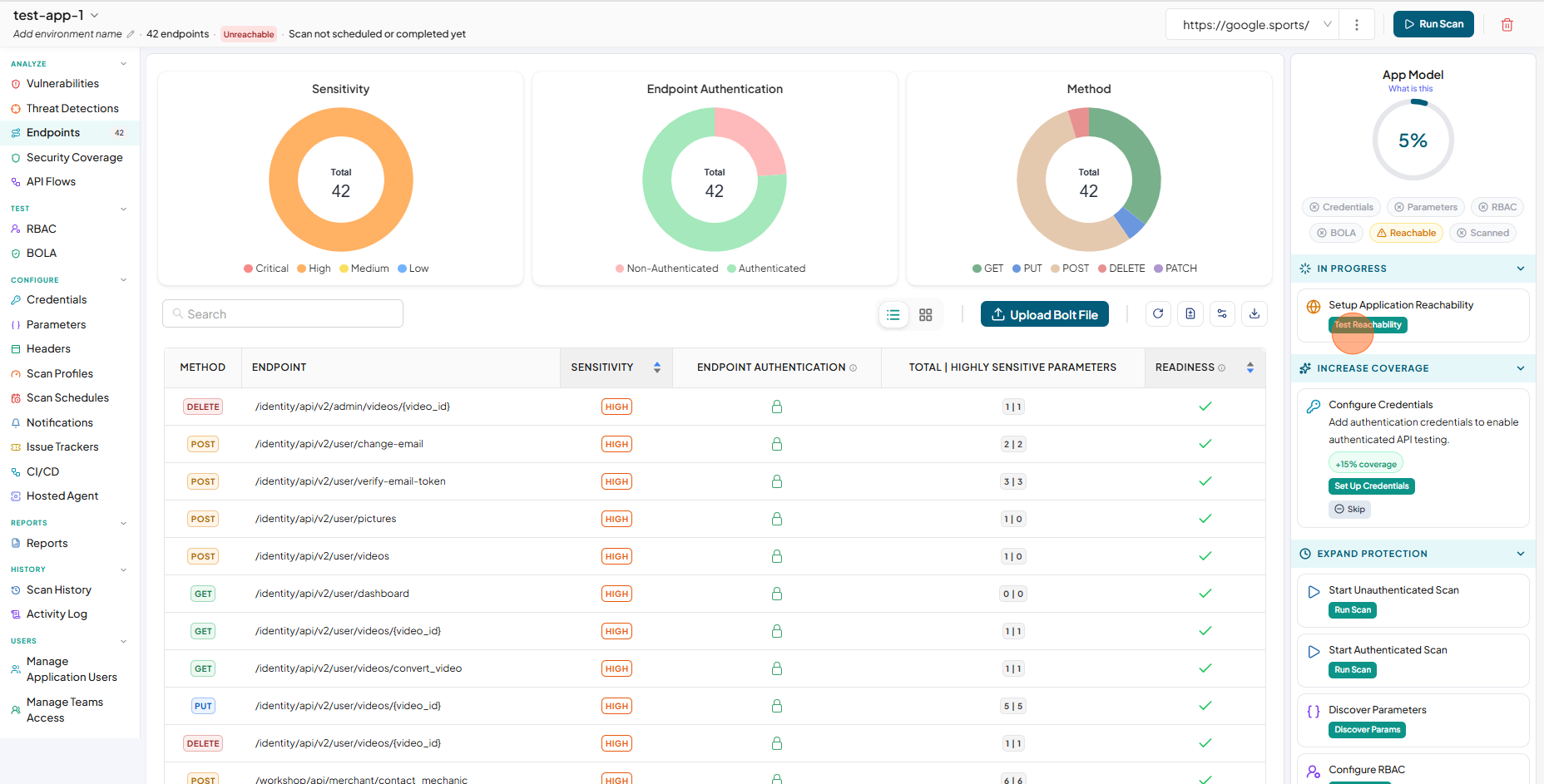1544x784 pixels.
Task: Open the document icon toolbar button
Action: 1190,313
